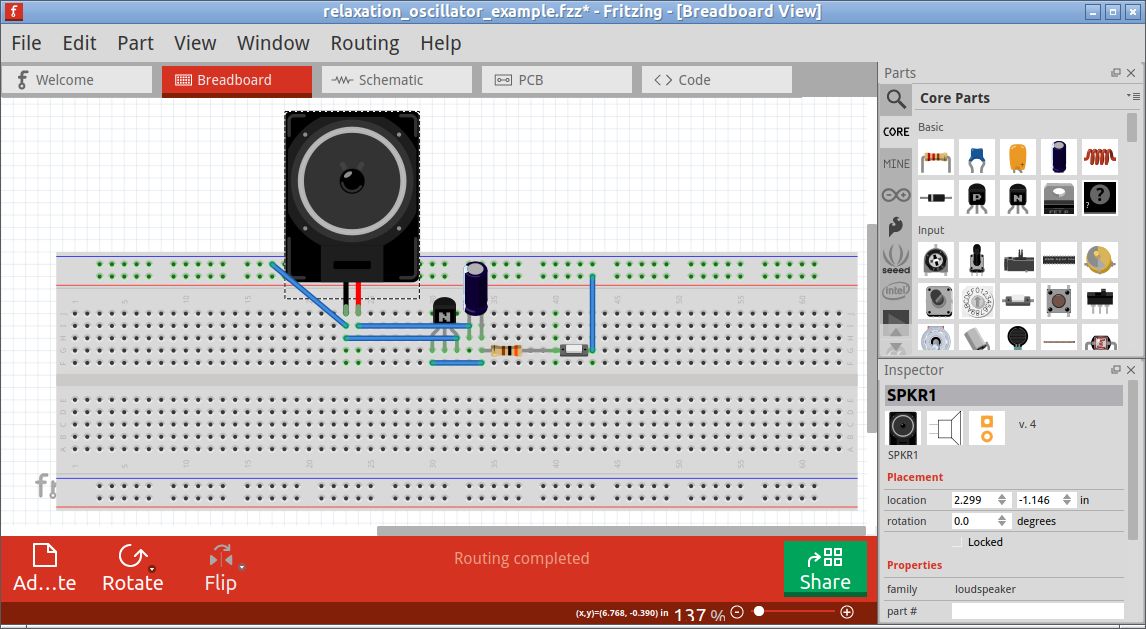Open the SparkFun flame parts bin
The width and height of the screenshot is (1146, 629).
[x=896, y=226]
